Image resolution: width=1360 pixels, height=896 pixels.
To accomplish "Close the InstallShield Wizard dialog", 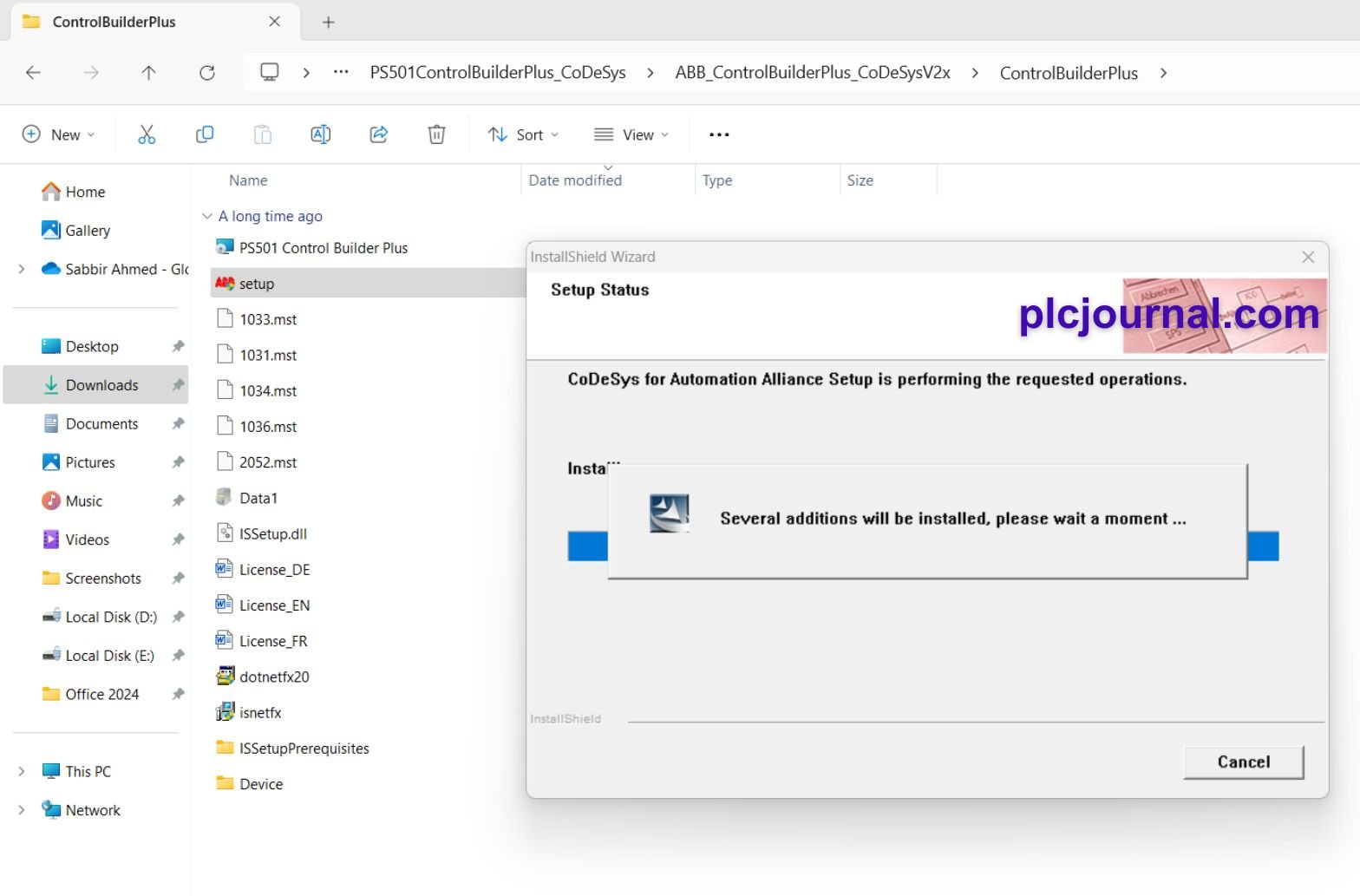I will 1308,257.
